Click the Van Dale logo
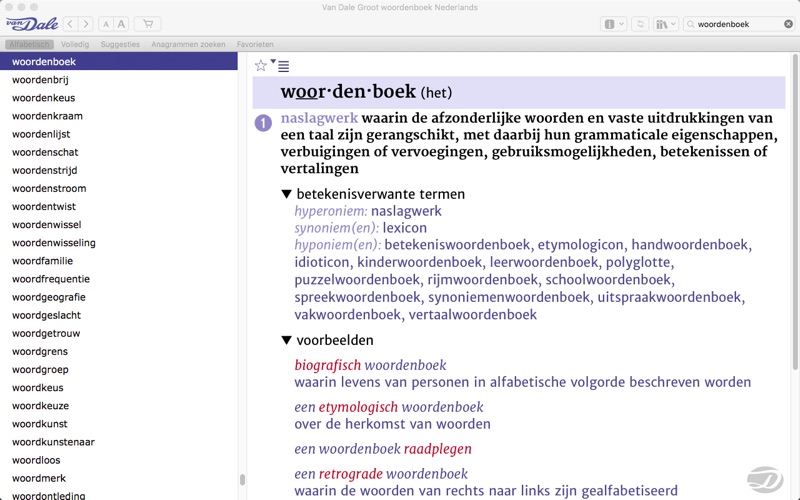 32,24
